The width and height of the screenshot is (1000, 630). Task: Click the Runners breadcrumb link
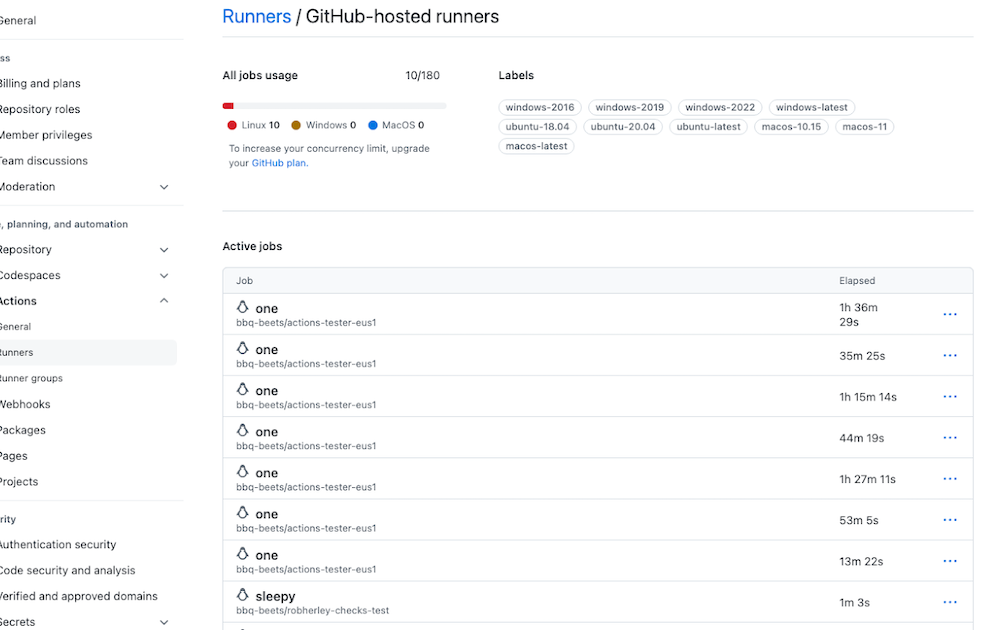(x=256, y=16)
